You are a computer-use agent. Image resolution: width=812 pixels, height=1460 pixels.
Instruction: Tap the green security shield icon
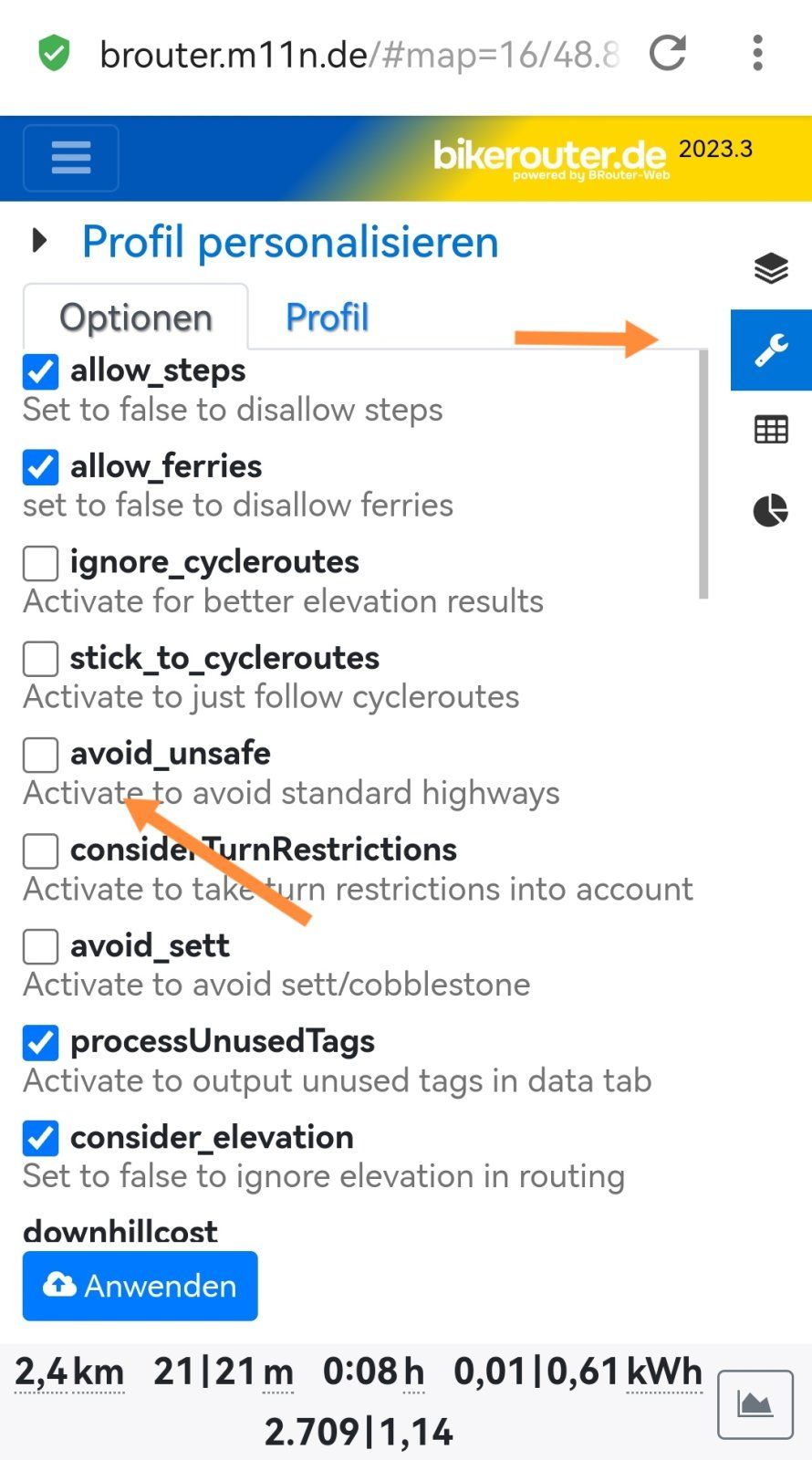click(54, 54)
